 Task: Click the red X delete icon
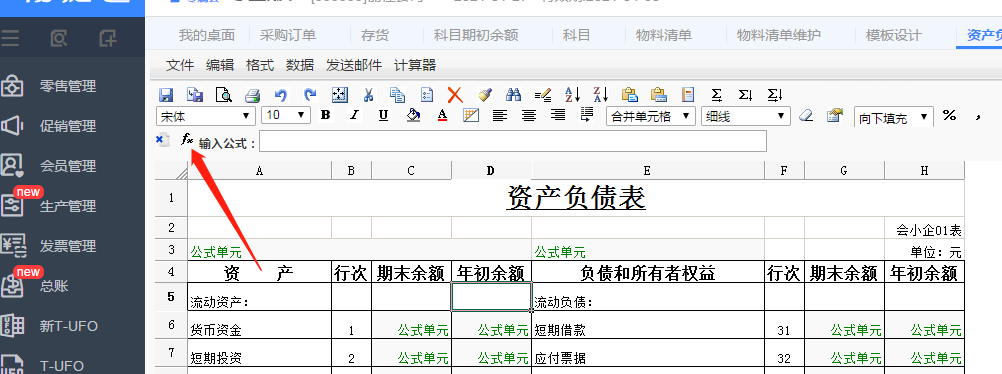coord(454,95)
